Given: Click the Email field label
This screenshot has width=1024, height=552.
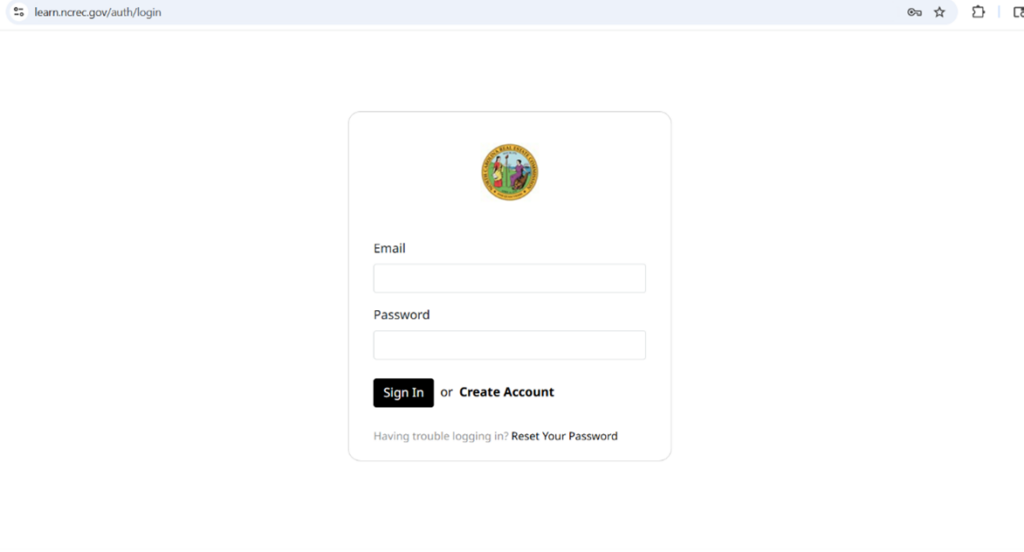Looking at the screenshot, I should (x=389, y=248).
